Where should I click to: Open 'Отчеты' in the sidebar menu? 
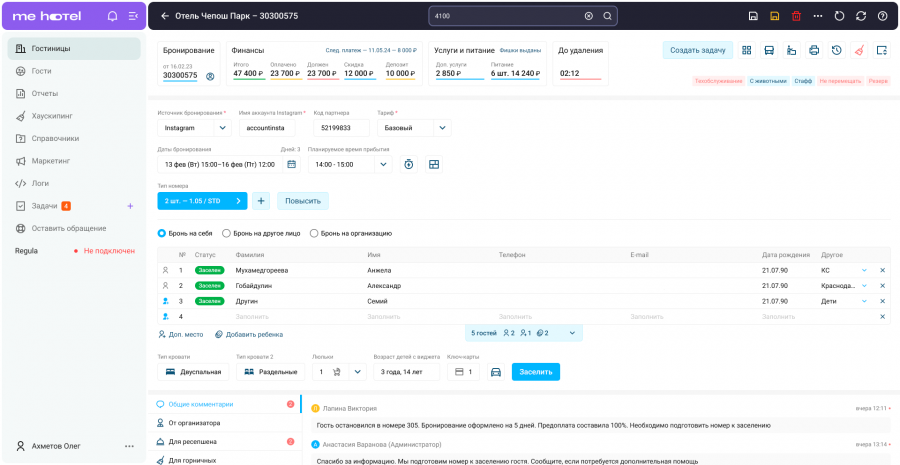pyautogui.click(x=44, y=94)
